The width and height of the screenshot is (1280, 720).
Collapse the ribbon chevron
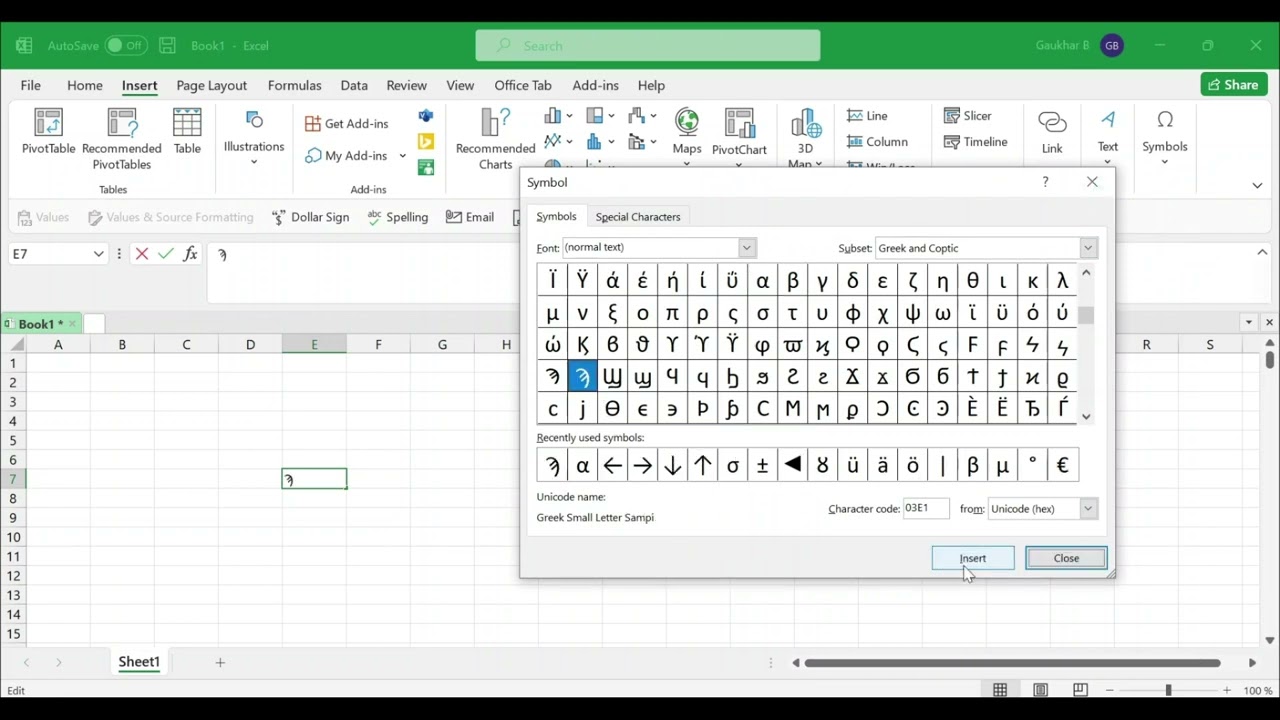pos(1257,186)
